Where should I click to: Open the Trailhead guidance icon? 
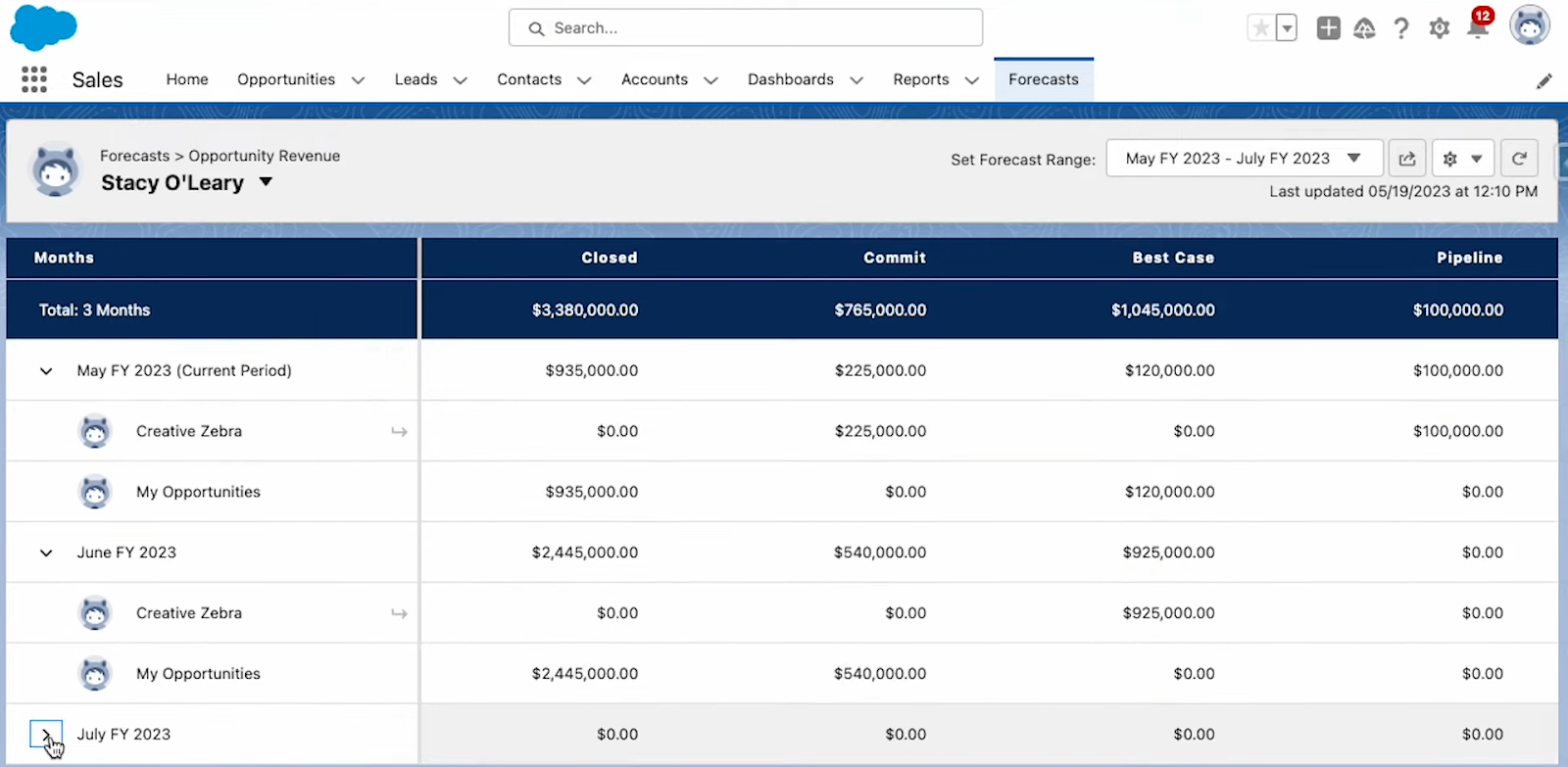pyautogui.click(x=1364, y=28)
